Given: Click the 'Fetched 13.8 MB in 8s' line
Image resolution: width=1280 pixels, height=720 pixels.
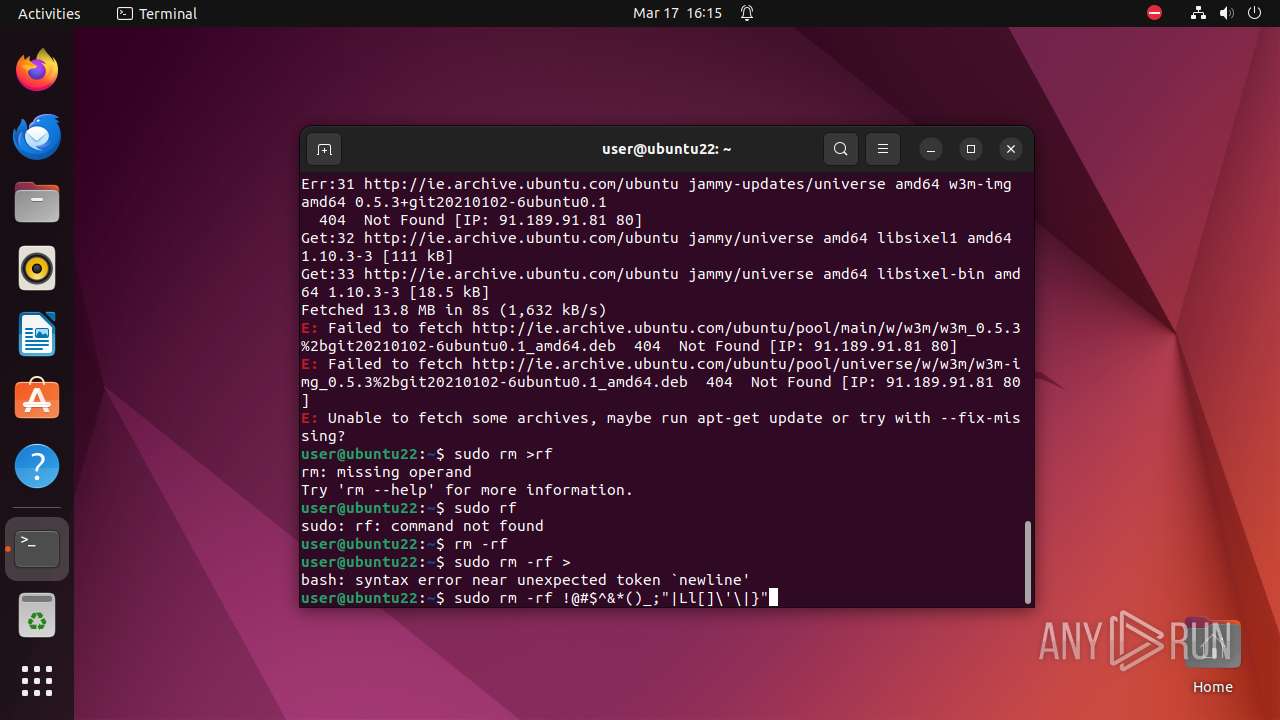Looking at the screenshot, I should pos(454,310).
